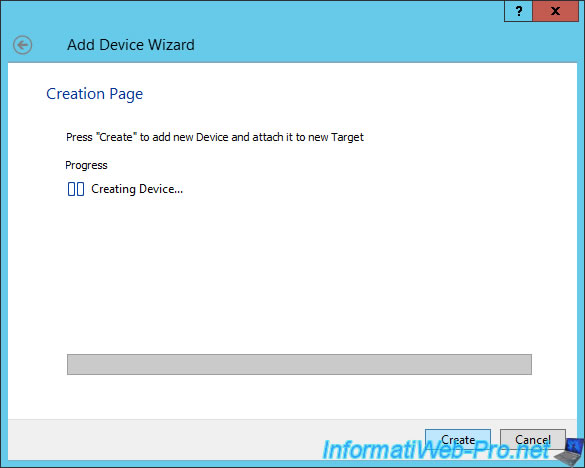Click the "Progress" label
The height and width of the screenshot is (468, 585).
86,165
